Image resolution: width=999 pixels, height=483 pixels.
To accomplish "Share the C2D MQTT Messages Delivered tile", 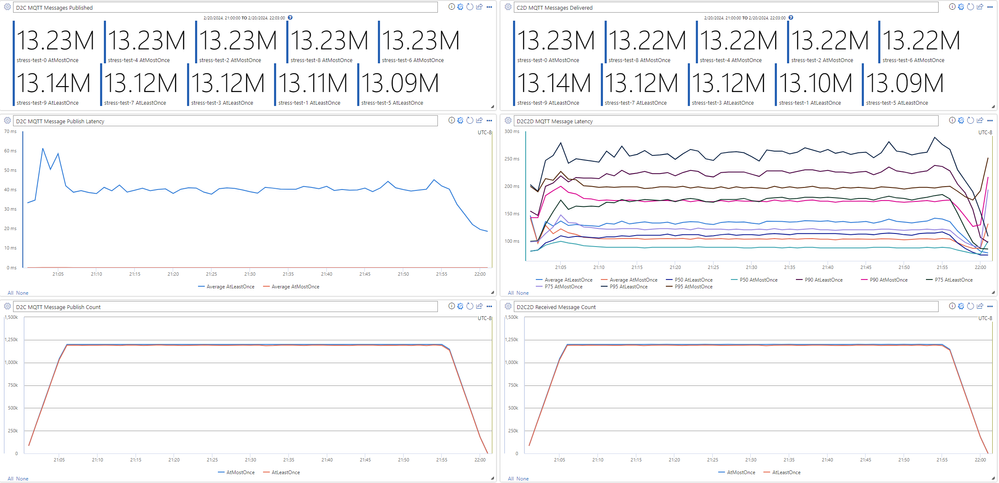I will 980,6.
